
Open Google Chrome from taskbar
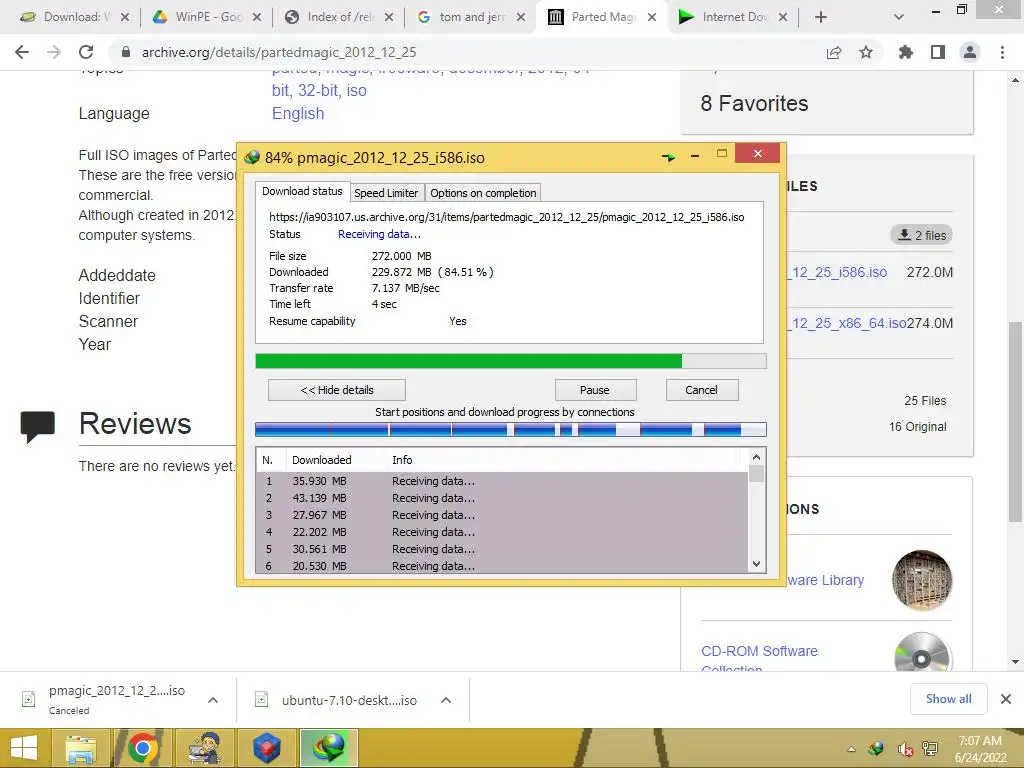click(142, 748)
